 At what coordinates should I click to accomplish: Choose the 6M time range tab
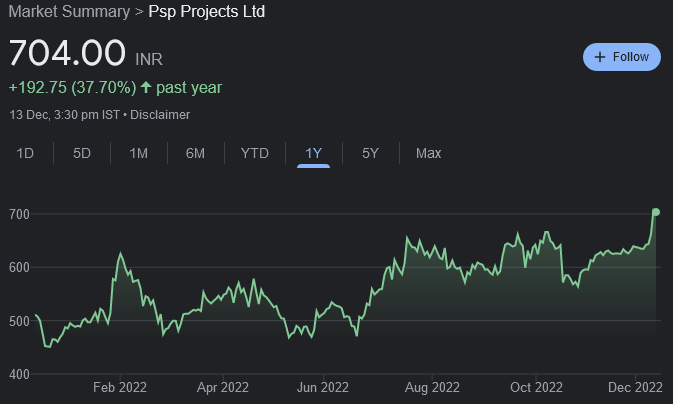click(195, 153)
